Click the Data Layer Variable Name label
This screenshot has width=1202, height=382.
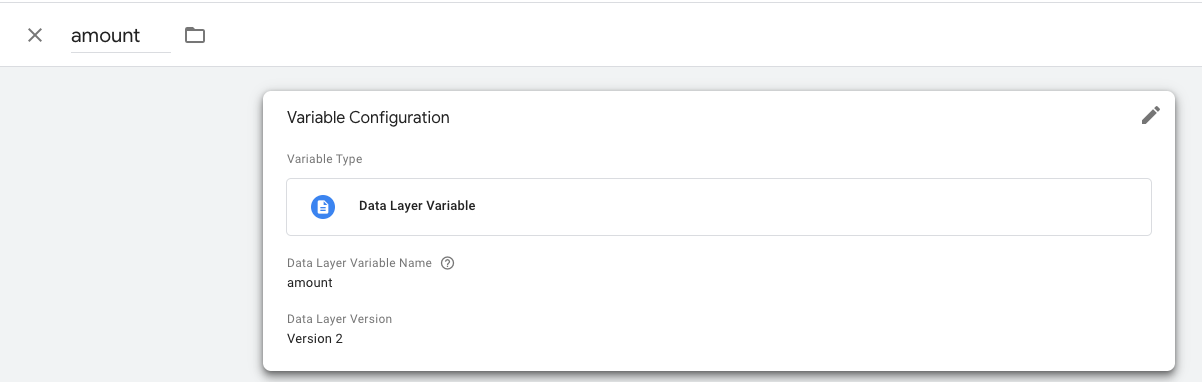pyautogui.click(x=360, y=264)
